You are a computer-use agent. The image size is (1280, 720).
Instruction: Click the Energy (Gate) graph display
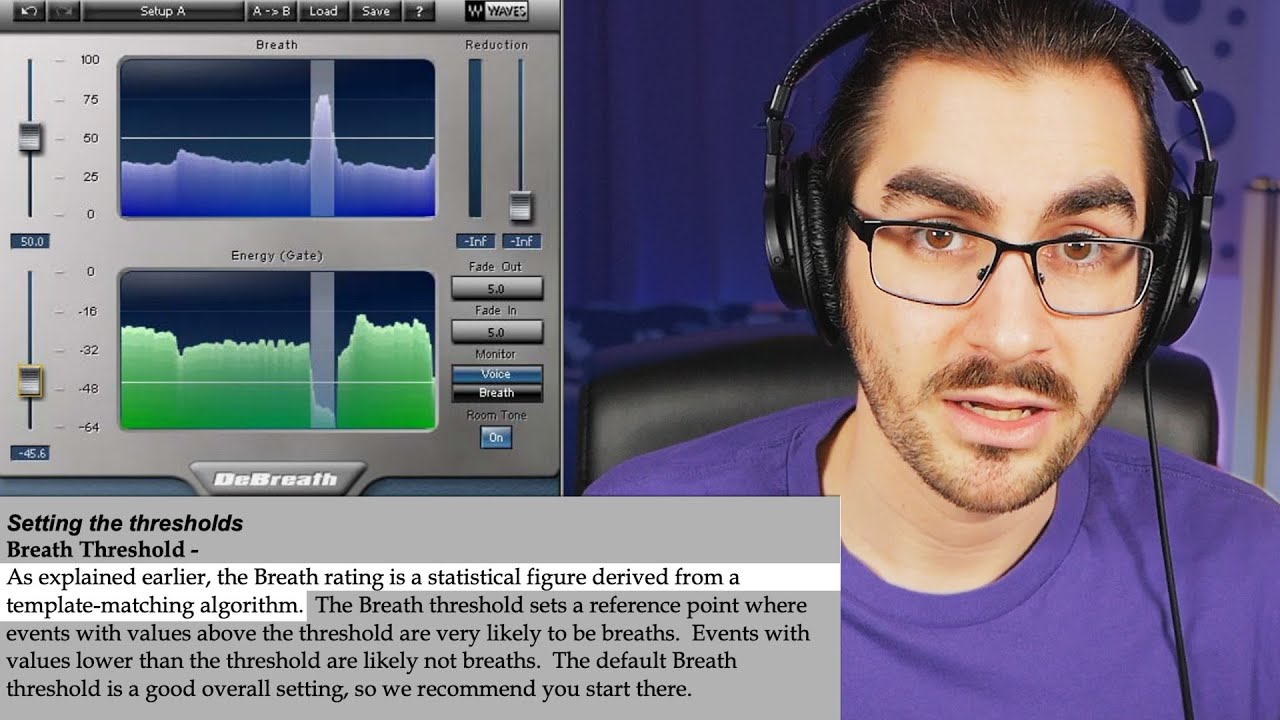click(278, 350)
